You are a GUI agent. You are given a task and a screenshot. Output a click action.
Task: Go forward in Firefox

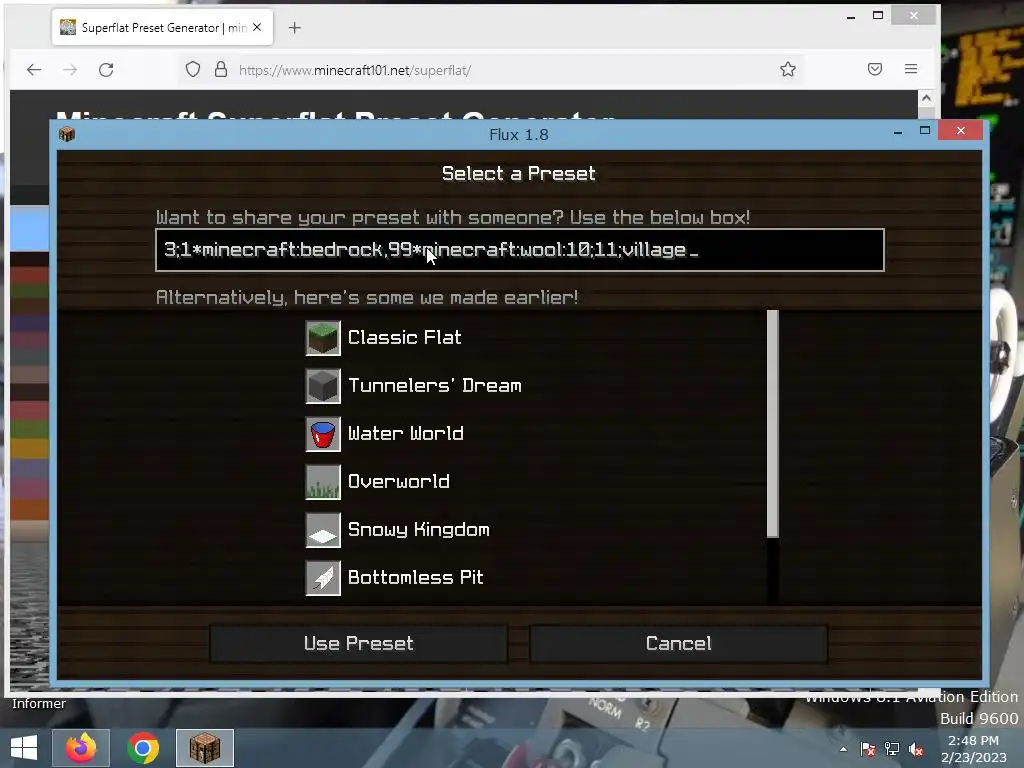tap(70, 69)
